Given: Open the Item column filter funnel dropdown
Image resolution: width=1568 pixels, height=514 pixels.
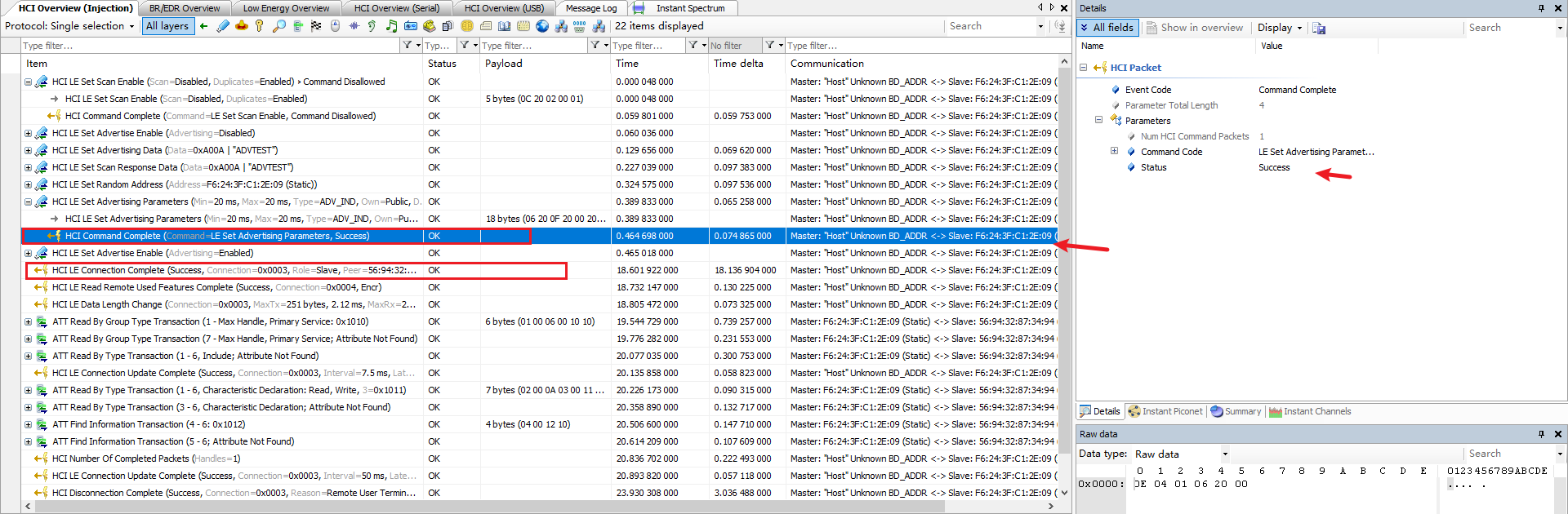Looking at the screenshot, I should [x=411, y=46].
